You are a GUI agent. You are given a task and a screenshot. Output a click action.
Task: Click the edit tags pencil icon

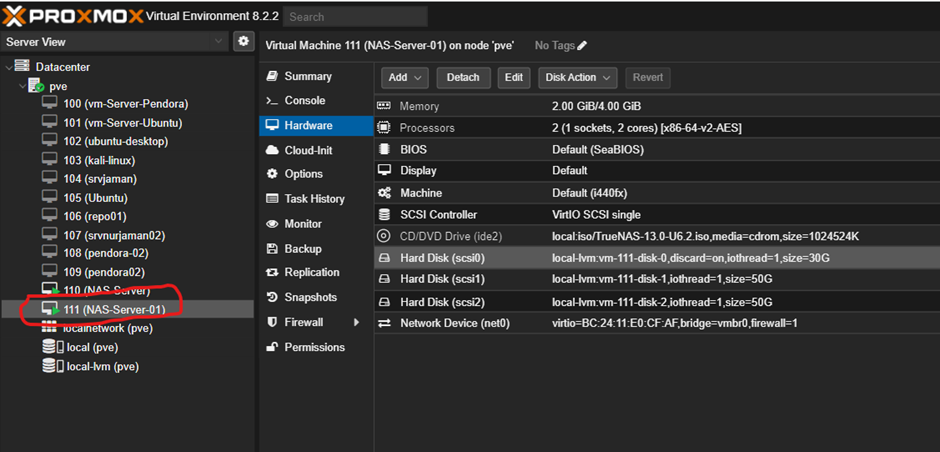(x=582, y=45)
